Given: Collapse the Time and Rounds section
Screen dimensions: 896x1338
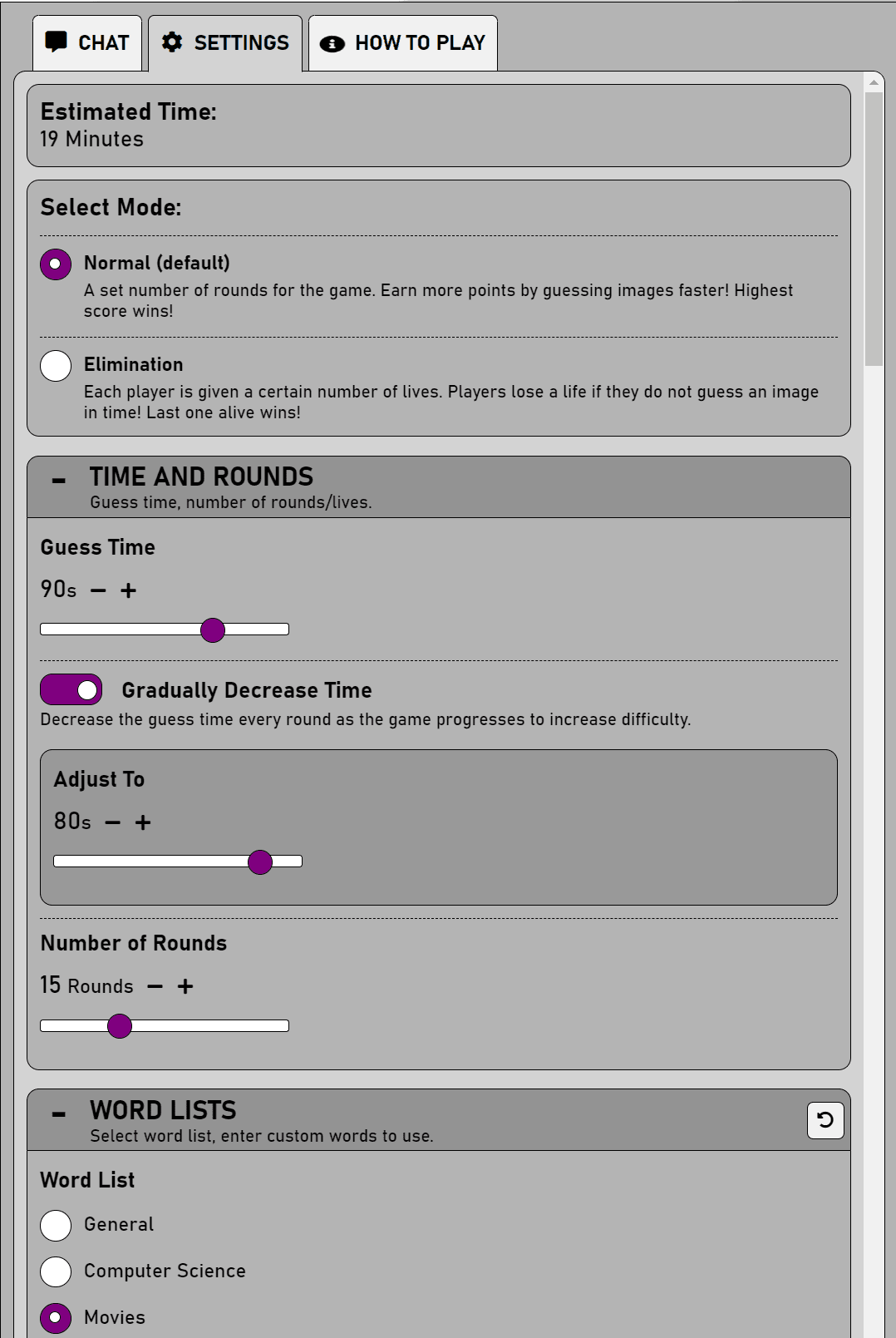Looking at the screenshot, I should [x=59, y=481].
